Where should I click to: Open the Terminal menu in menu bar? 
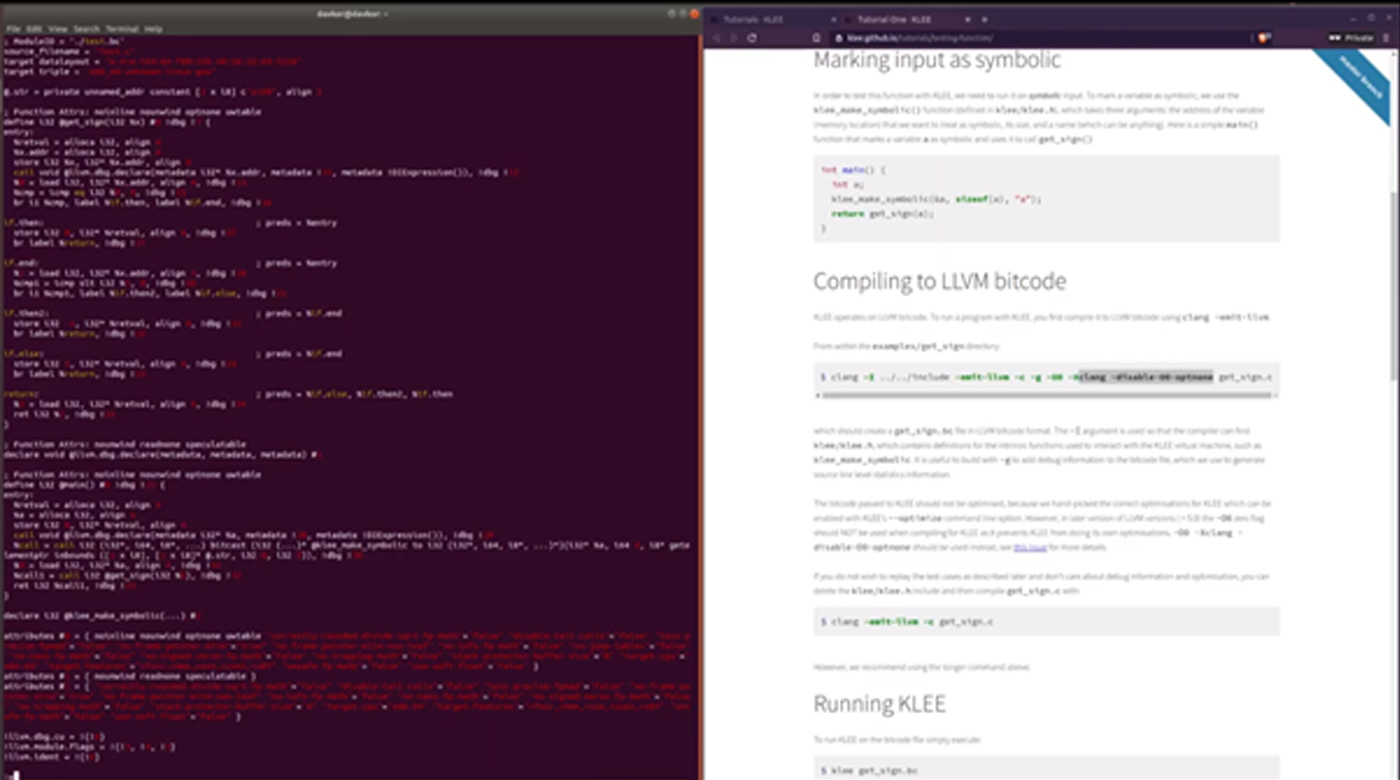[122, 29]
